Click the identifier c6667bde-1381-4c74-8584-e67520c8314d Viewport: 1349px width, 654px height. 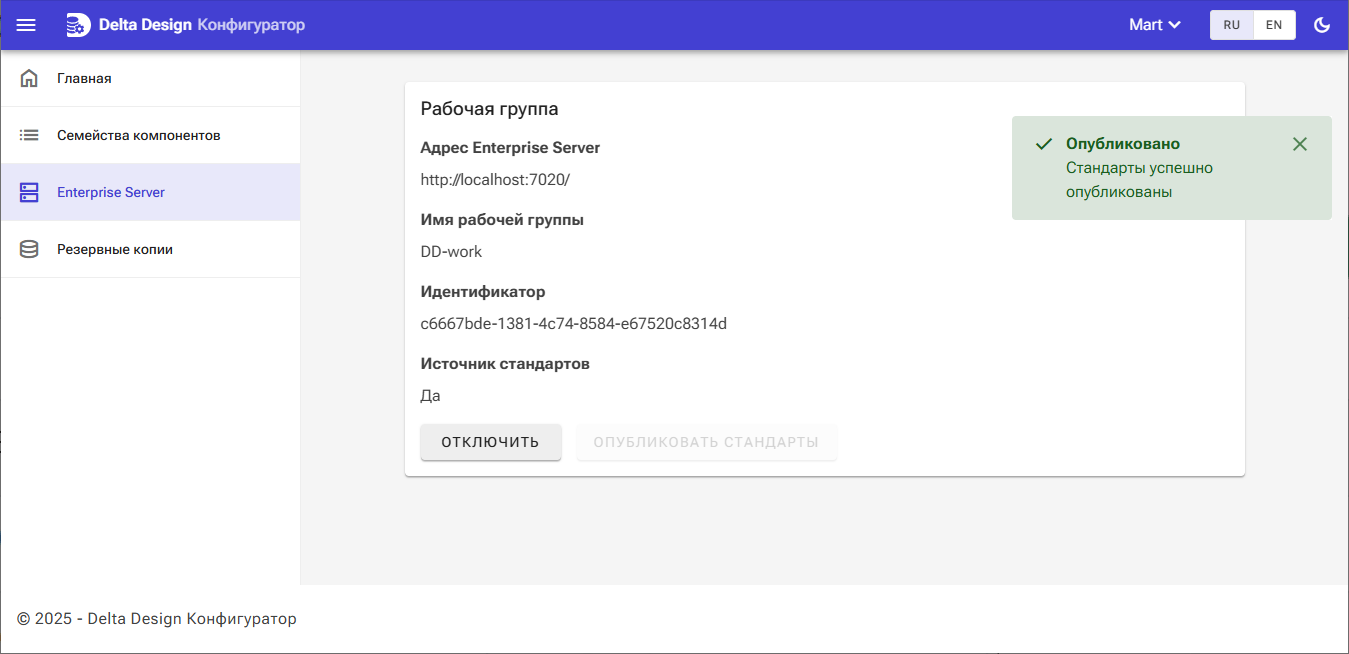pyautogui.click(x=574, y=324)
